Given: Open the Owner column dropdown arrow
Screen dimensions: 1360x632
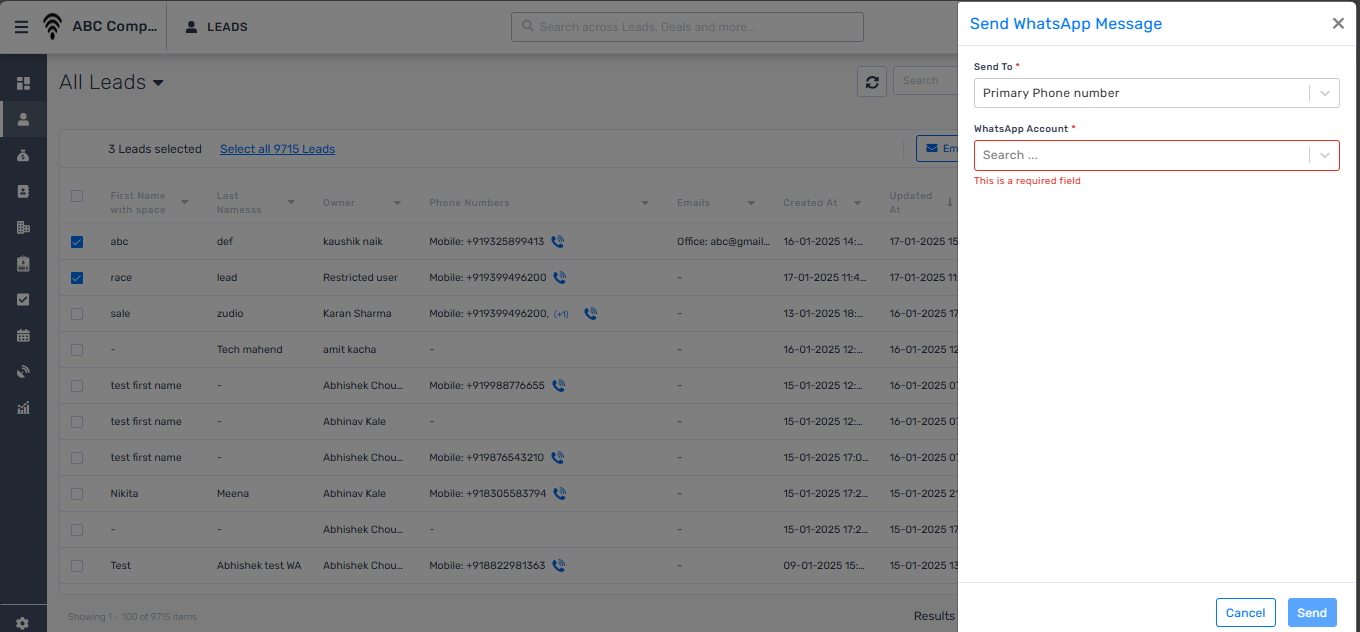Looking at the screenshot, I should (397, 203).
